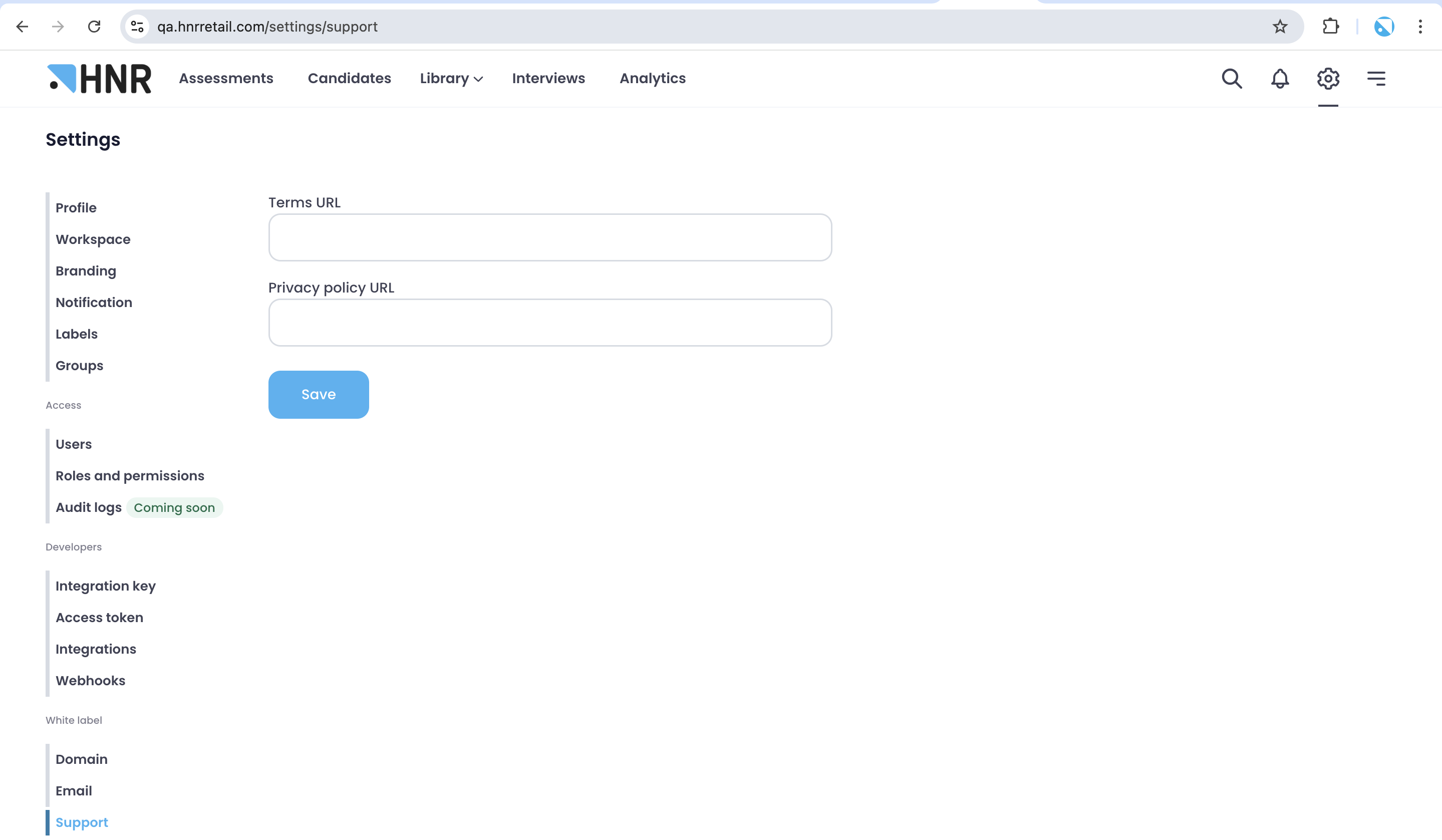Click browser forward arrow
Image resolution: width=1442 pixels, height=840 pixels.
click(58, 27)
